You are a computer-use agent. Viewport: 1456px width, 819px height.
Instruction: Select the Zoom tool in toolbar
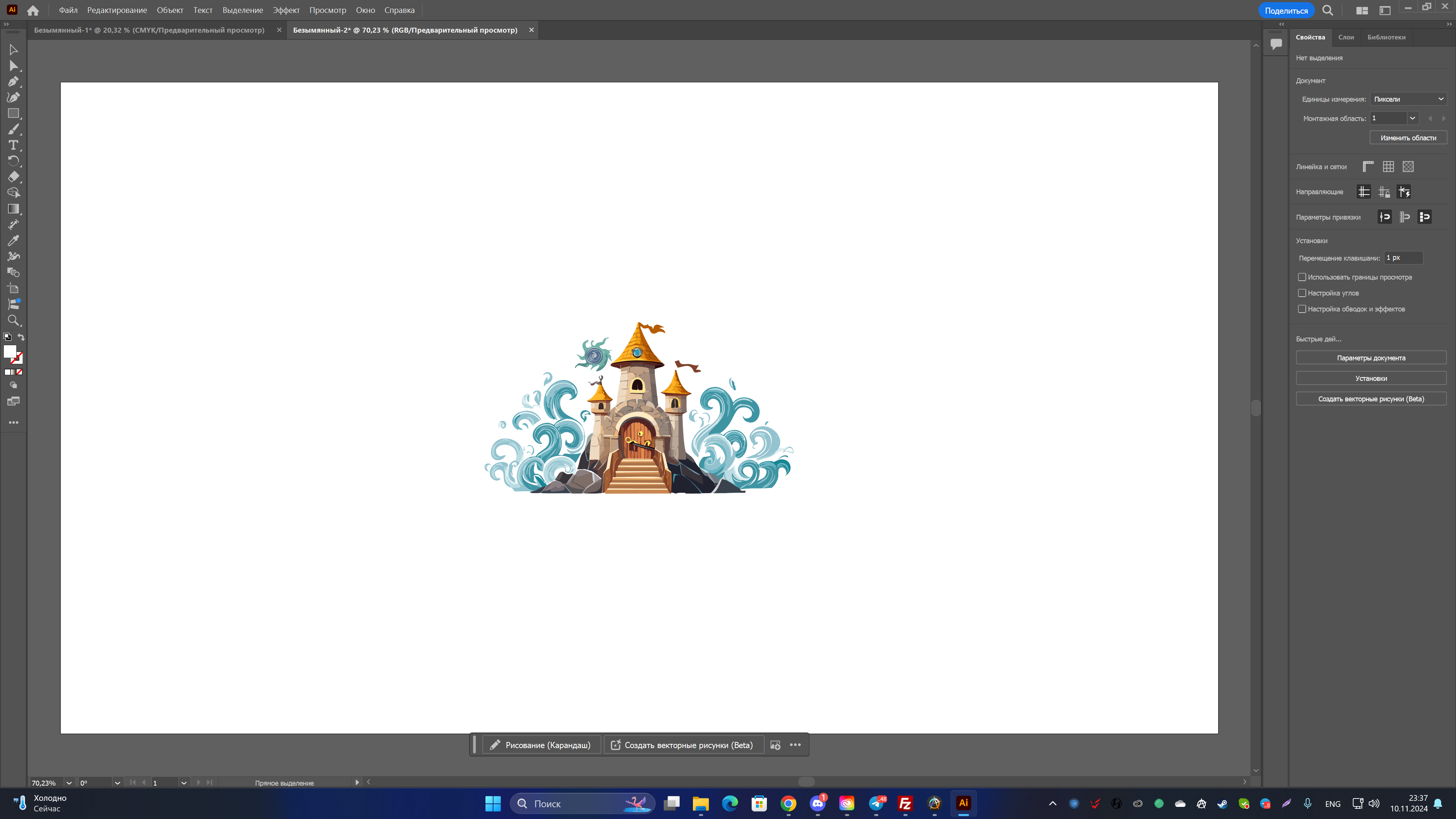pos(14,321)
